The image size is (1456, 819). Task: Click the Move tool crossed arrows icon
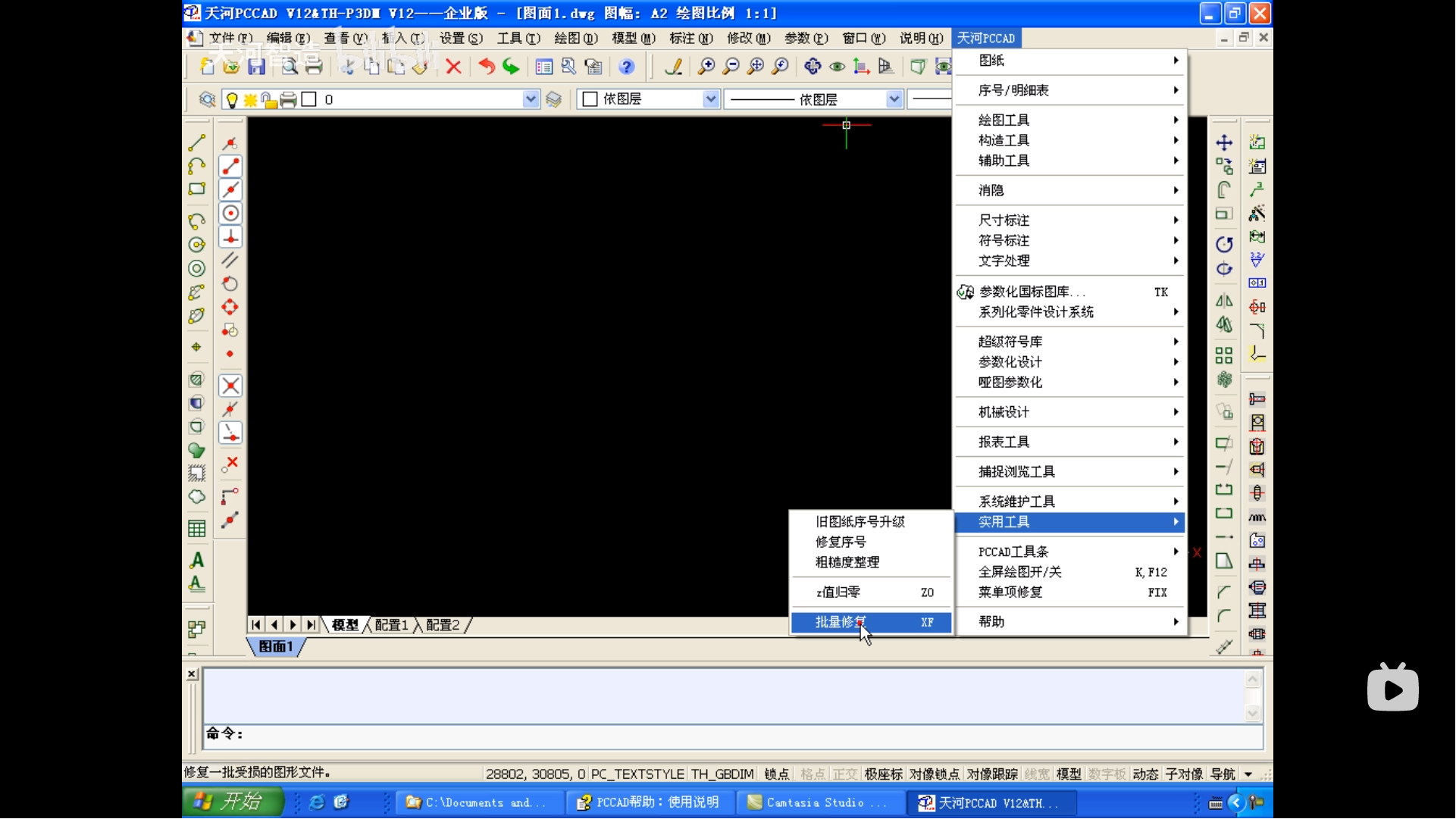tap(1224, 142)
